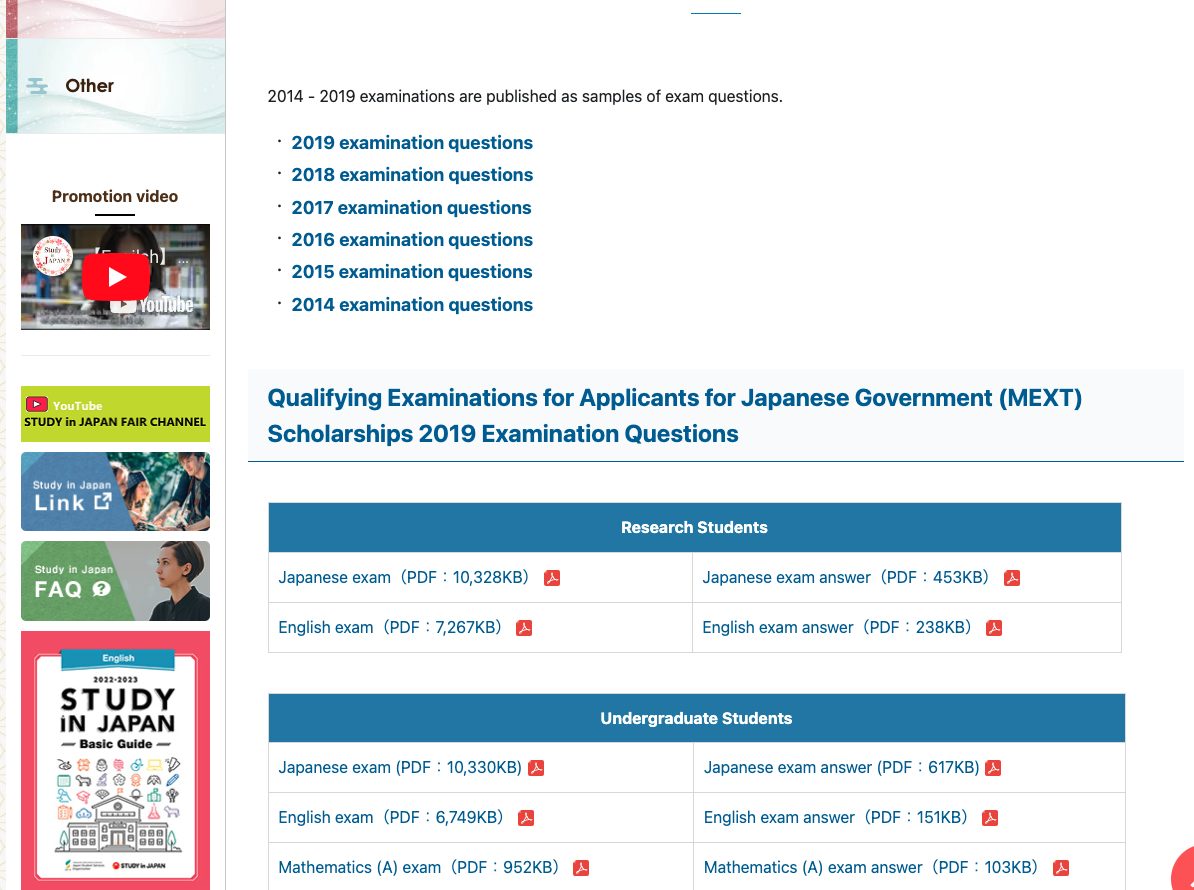Open Study in Japan FAQ banner
Viewport: 1194px width, 890px height.
116,581
